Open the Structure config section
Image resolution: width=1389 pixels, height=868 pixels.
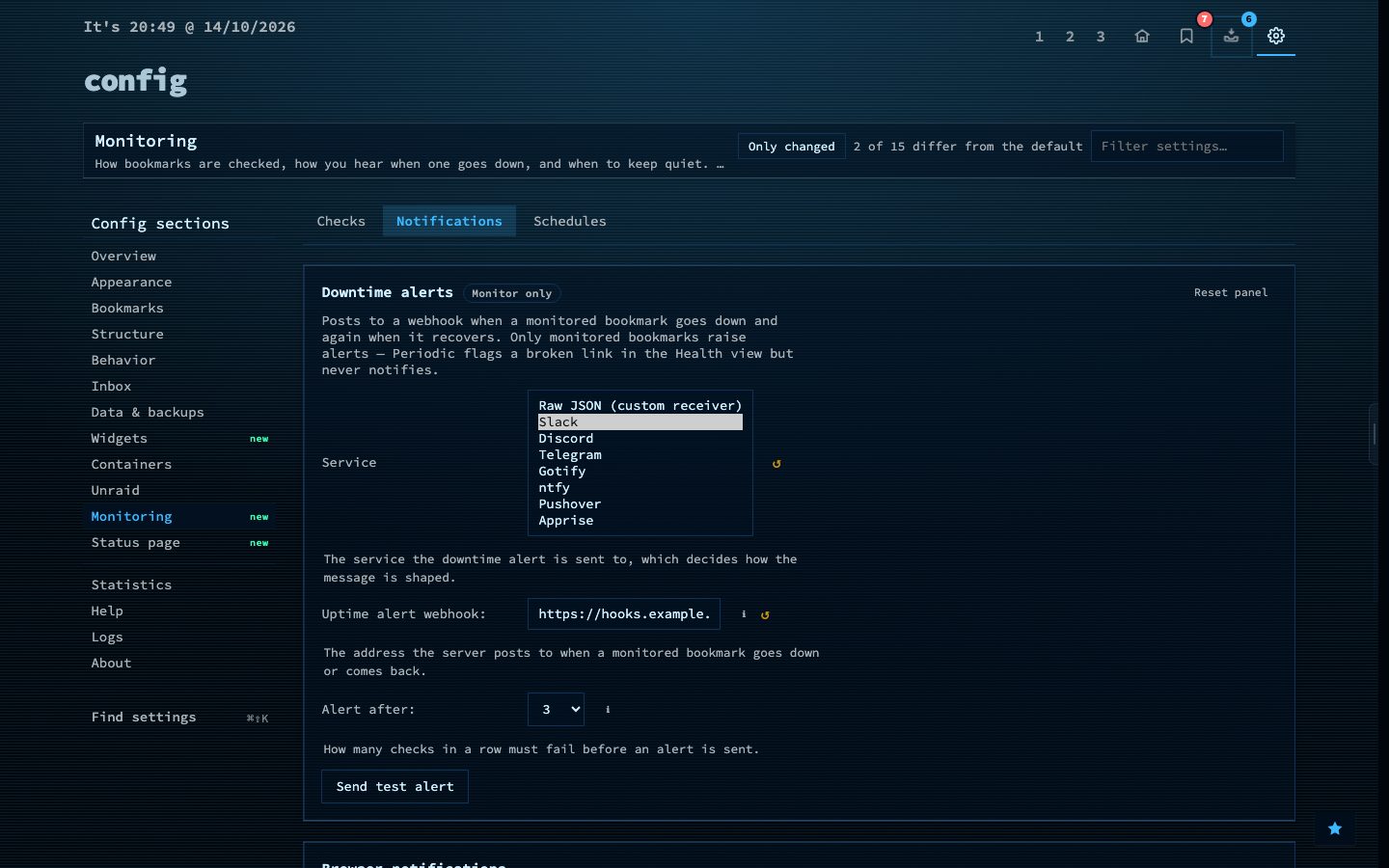point(179,335)
